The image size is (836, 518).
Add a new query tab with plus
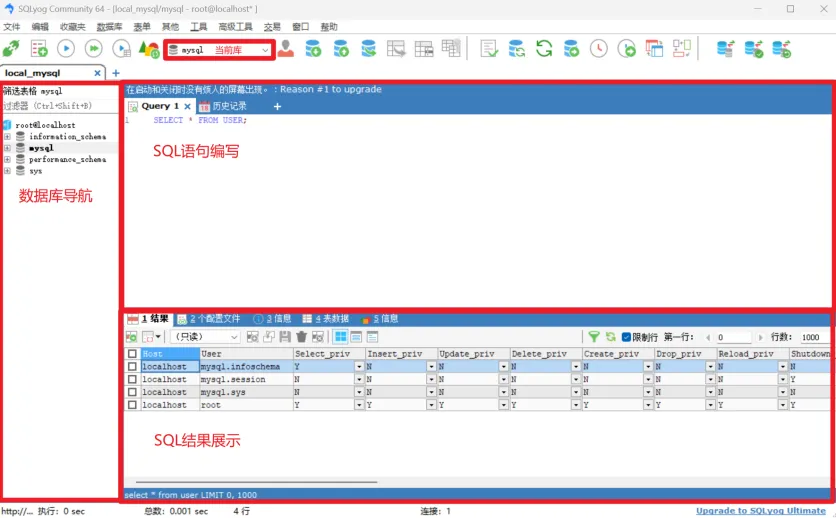tap(277, 107)
